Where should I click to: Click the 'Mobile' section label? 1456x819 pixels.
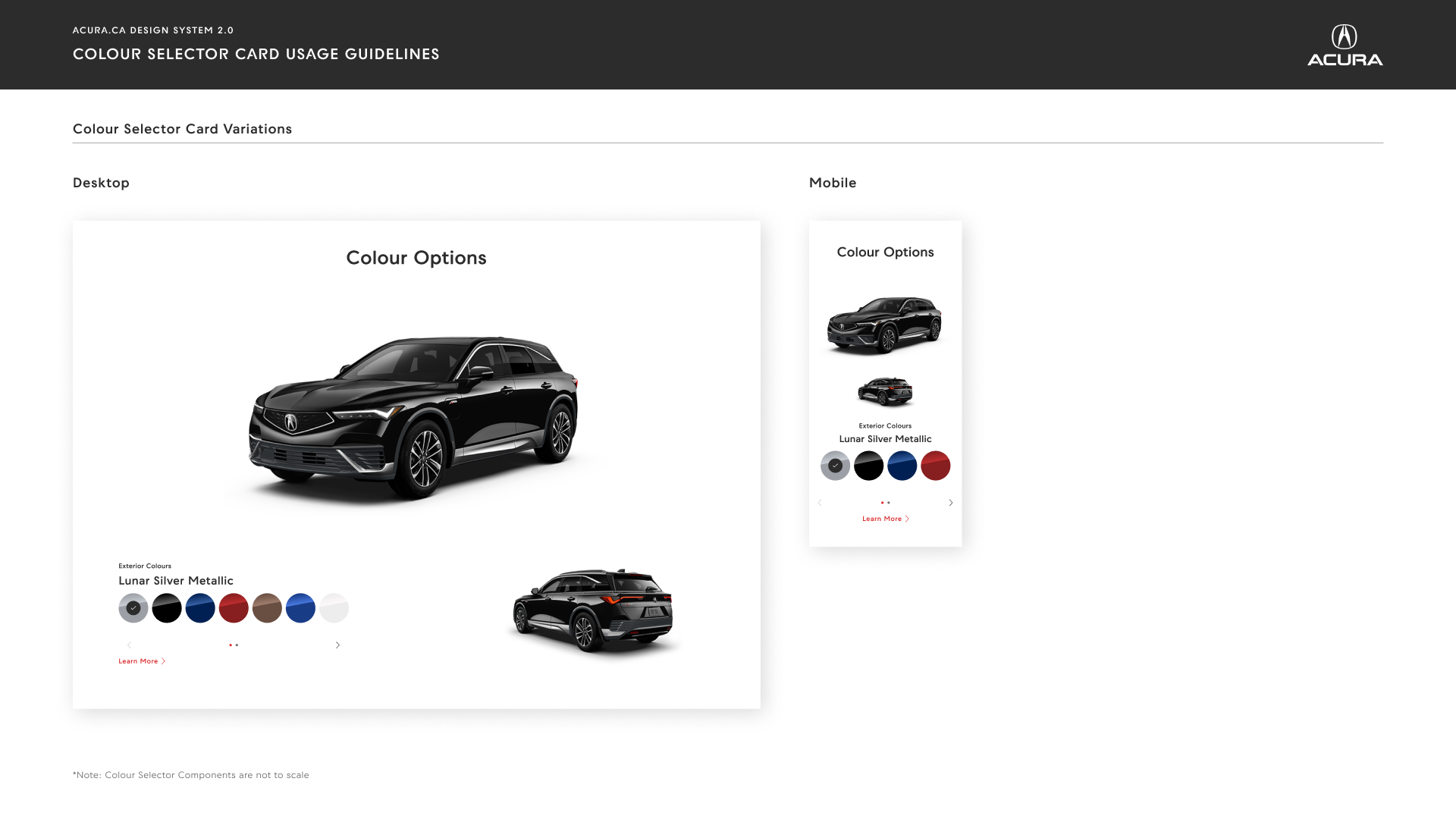[x=833, y=183]
